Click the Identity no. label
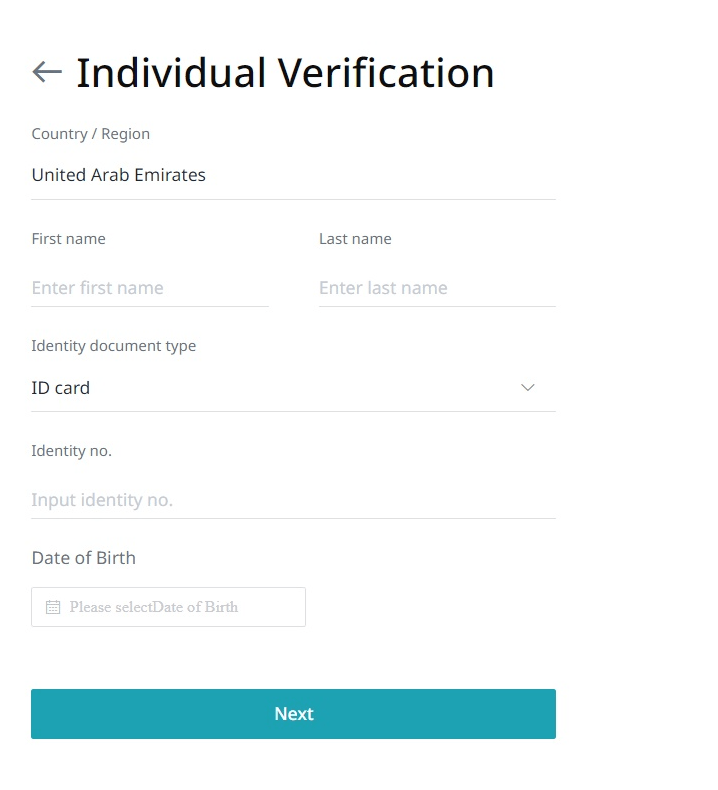 [x=72, y=451]
